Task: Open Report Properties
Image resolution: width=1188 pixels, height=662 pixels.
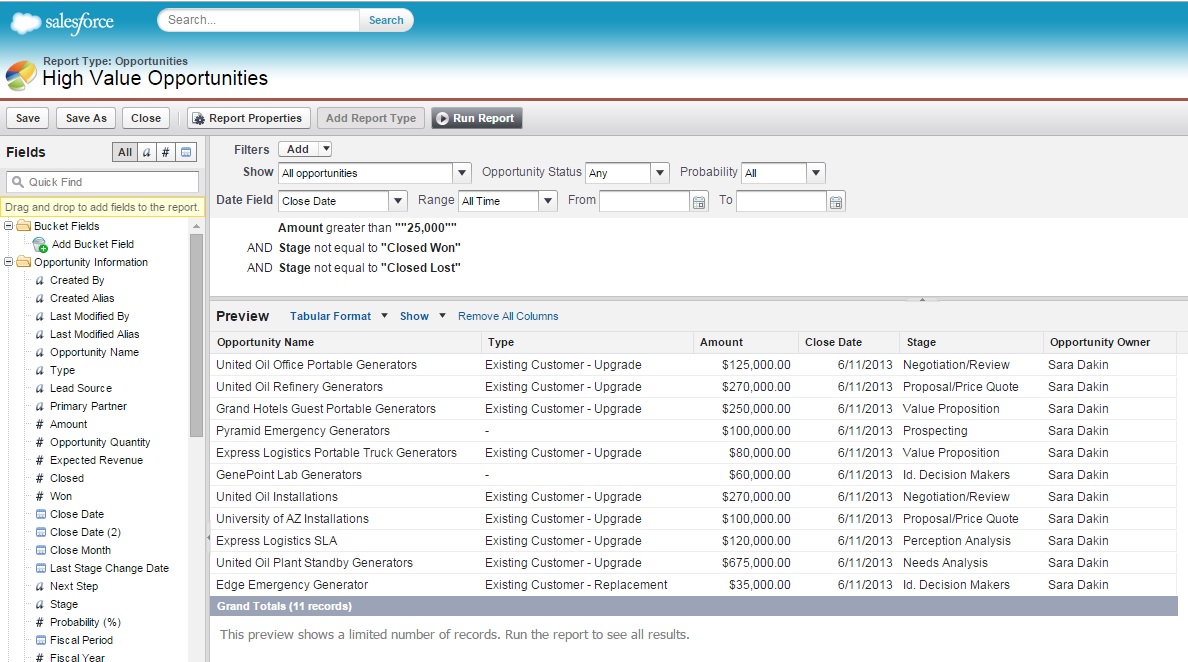Action: (248, 118)
